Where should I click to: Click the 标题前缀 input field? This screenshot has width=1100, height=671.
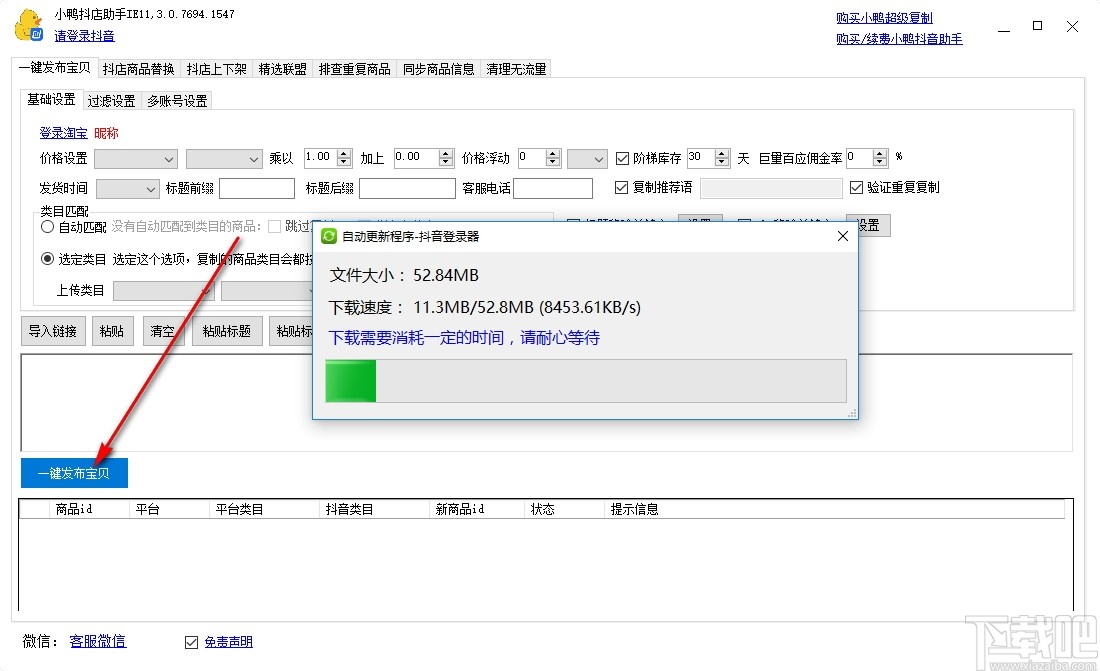[x=257, y=188]
